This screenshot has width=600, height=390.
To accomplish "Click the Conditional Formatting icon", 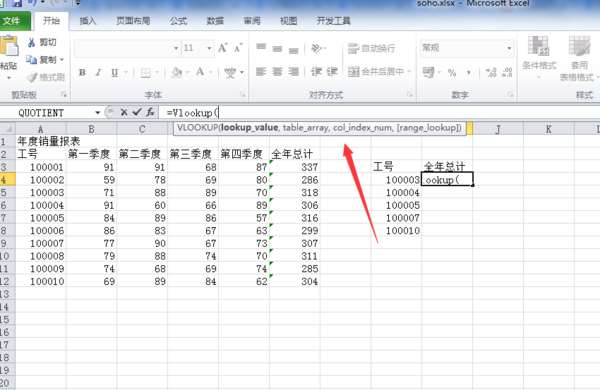I will pos(539,55).
